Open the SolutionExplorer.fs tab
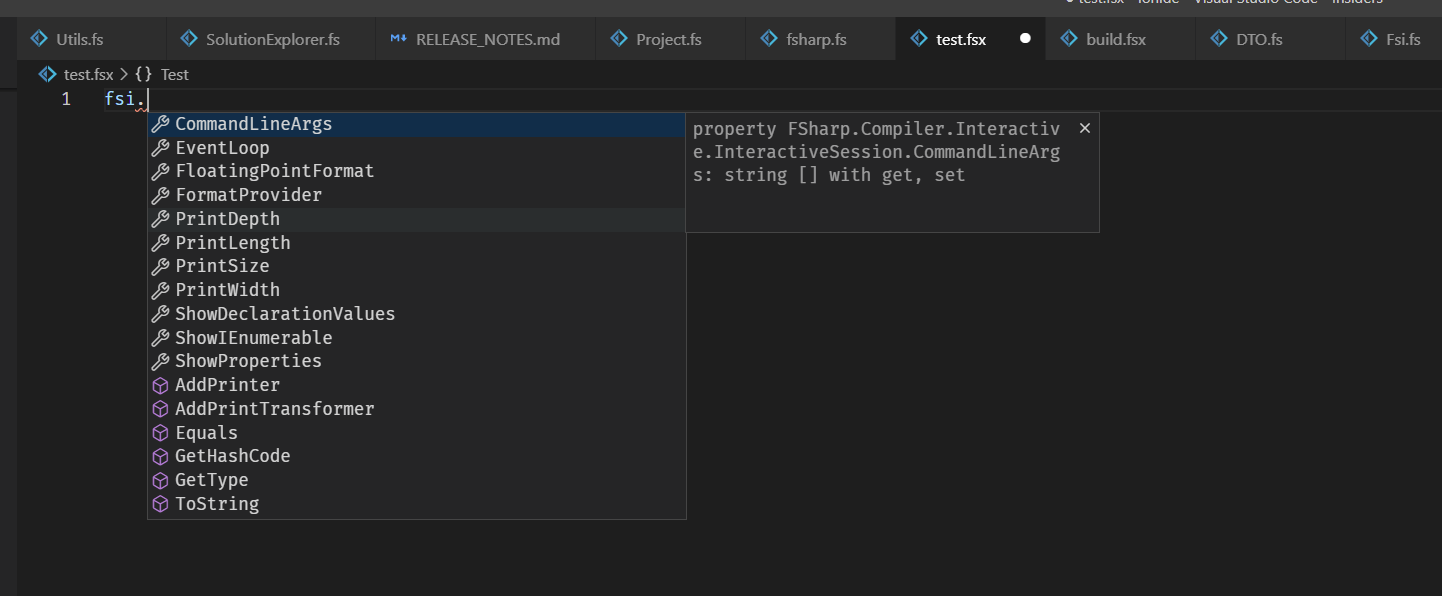The width and height of the screenshot is (1442, 596). pyautogui.click(x=272, y=40)
